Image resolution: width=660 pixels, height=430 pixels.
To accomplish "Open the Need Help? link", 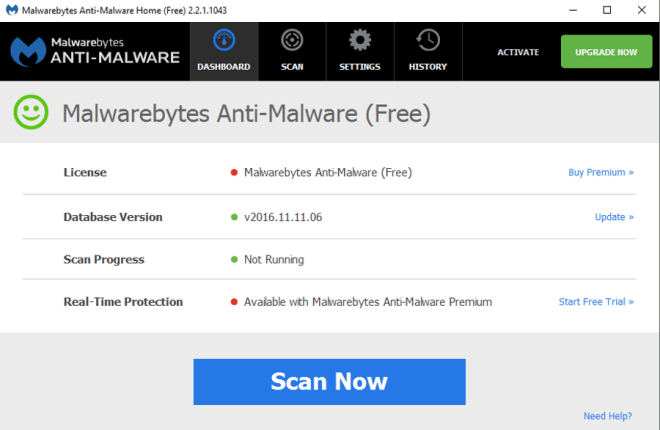I will pos(608,416).
